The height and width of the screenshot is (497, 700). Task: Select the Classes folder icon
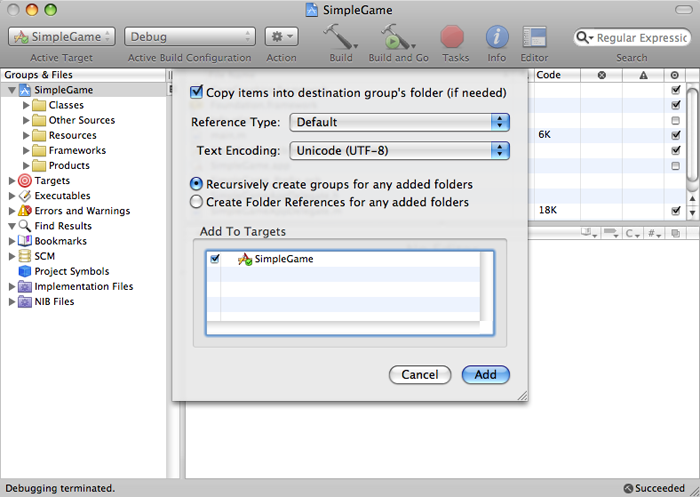(39, 105)
